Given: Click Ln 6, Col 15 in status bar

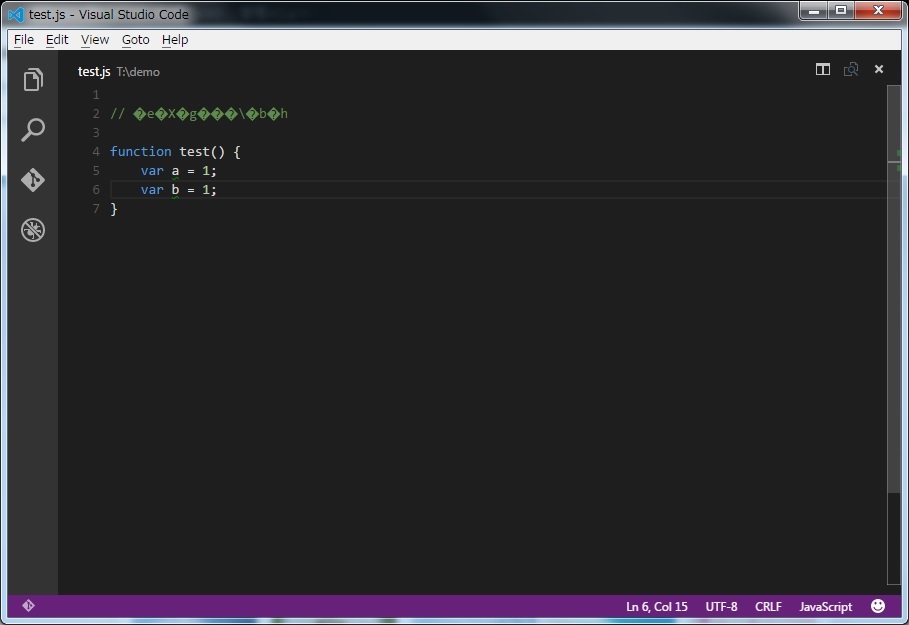Looking at the screenshot, I should [656, 606].
